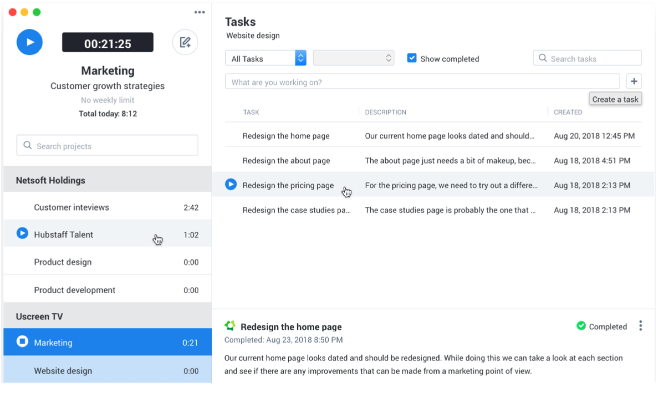Open the three-dot menu at top
The height and width of the screenshot is (394, 659).
(200, 12)
